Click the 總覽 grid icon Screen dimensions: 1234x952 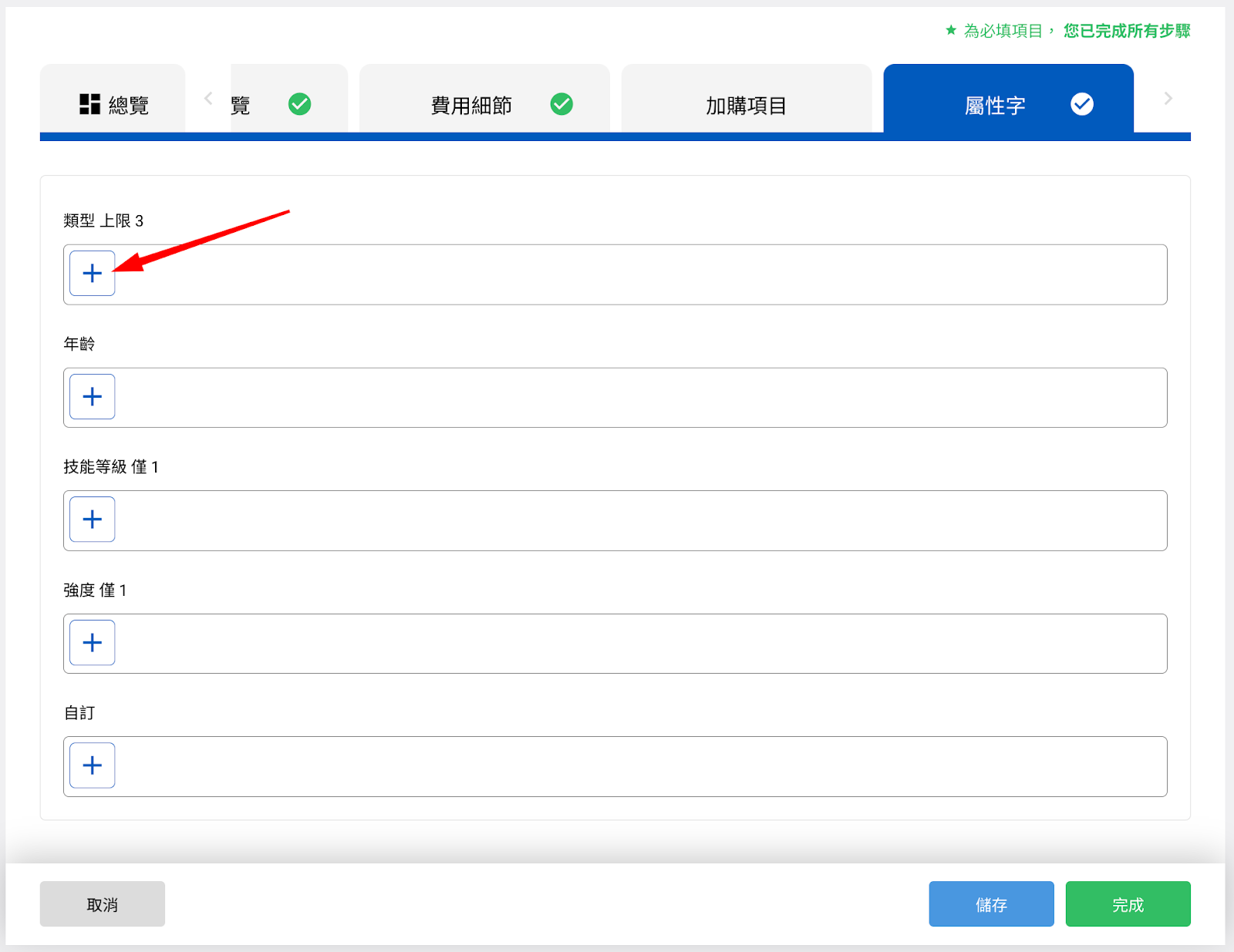(90, 104)
